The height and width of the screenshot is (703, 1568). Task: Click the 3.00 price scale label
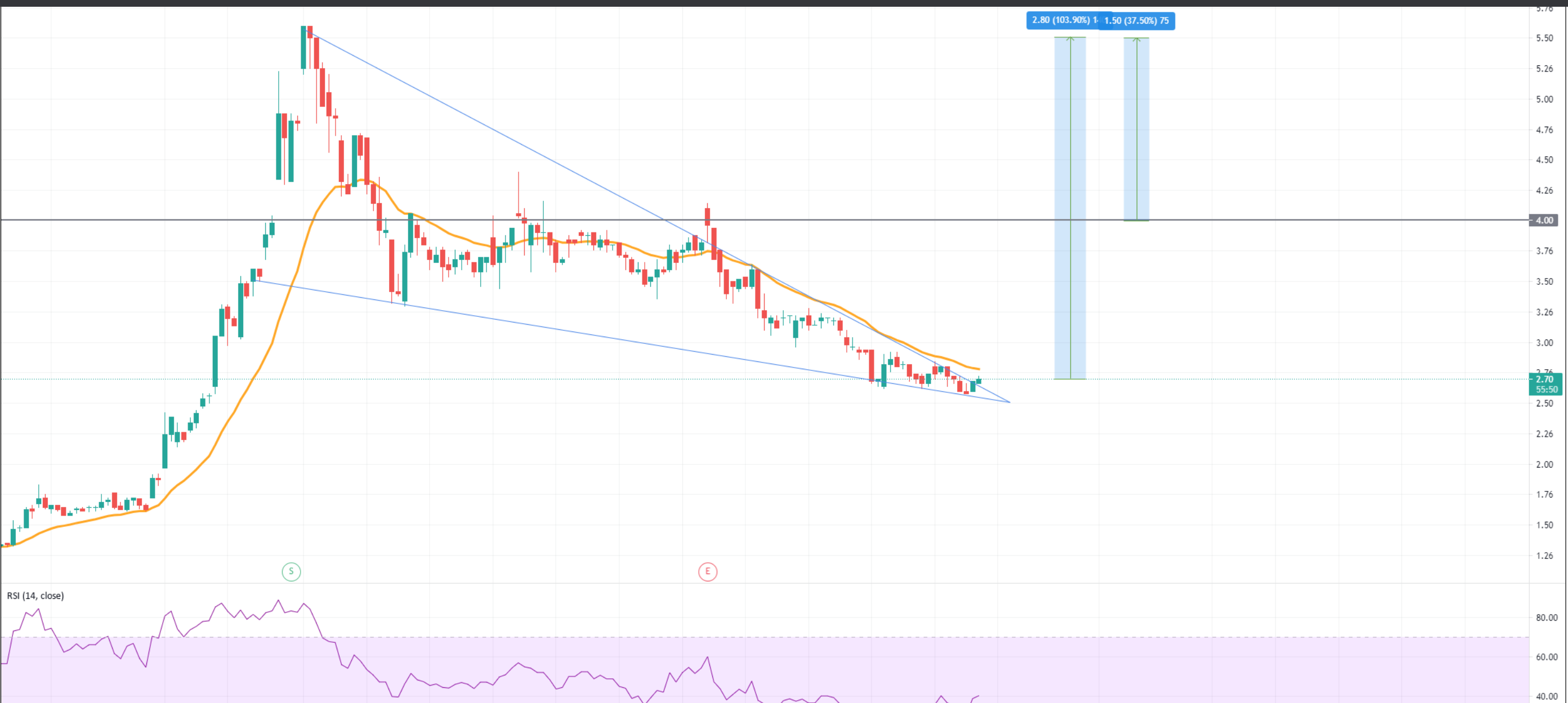pyautogui.click(x=1544, y=343)
